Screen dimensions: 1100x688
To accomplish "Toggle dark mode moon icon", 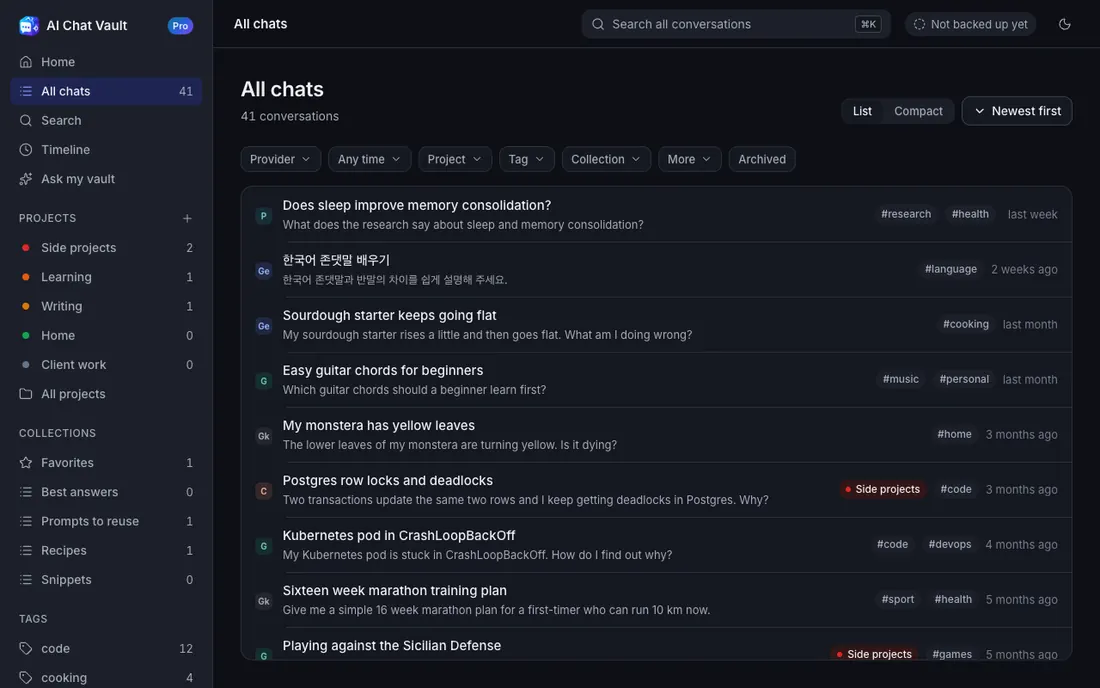I will [1064, 24].
